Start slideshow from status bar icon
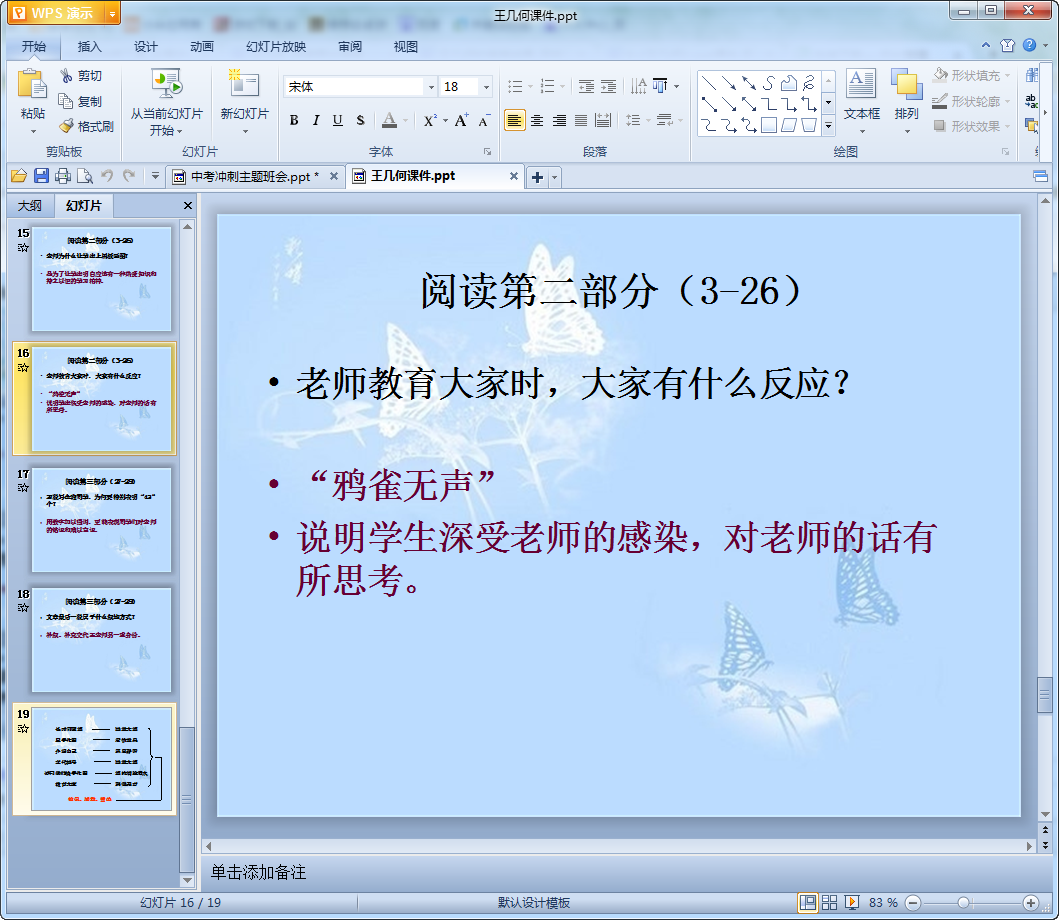Viewport: 1059px width, 920px height. coord(852,902)
